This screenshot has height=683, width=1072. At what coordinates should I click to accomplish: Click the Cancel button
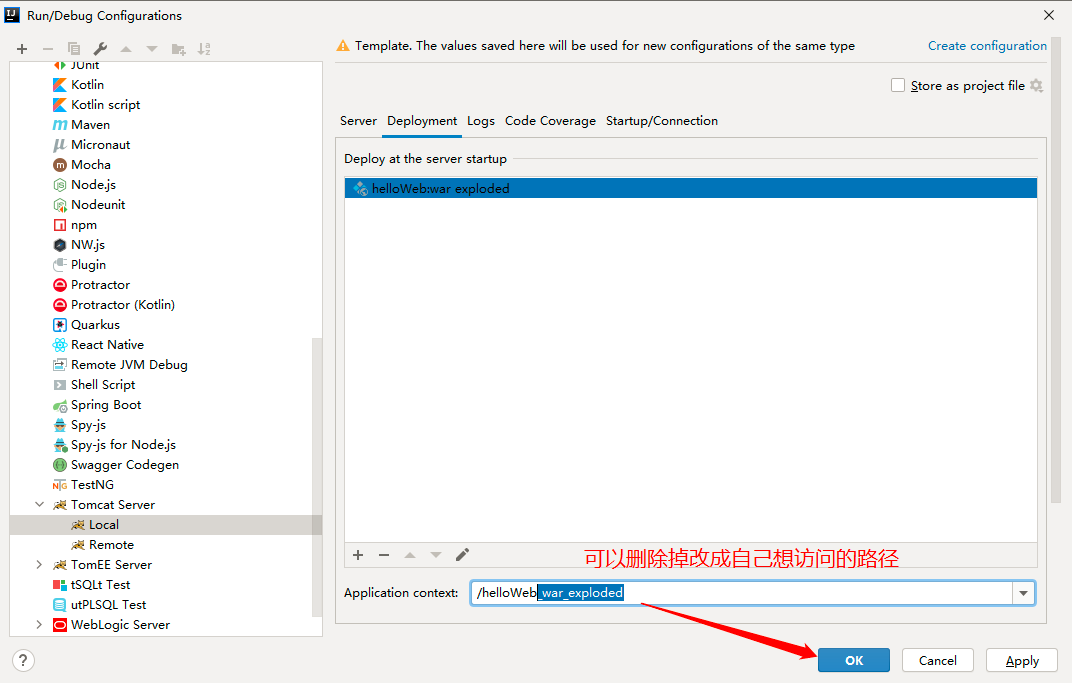[x=938, y=660]
